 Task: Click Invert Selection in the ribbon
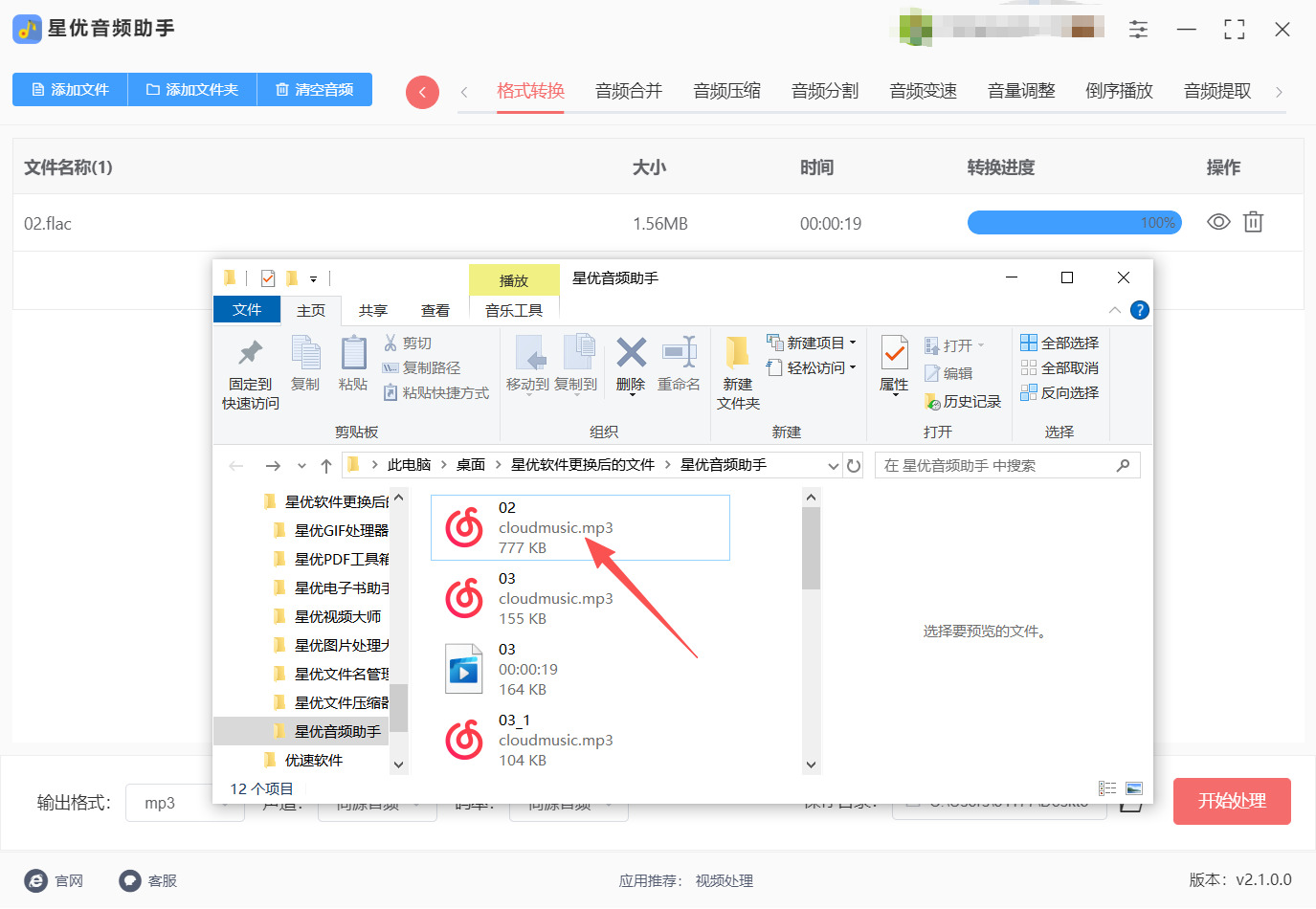coord(1059,392)
